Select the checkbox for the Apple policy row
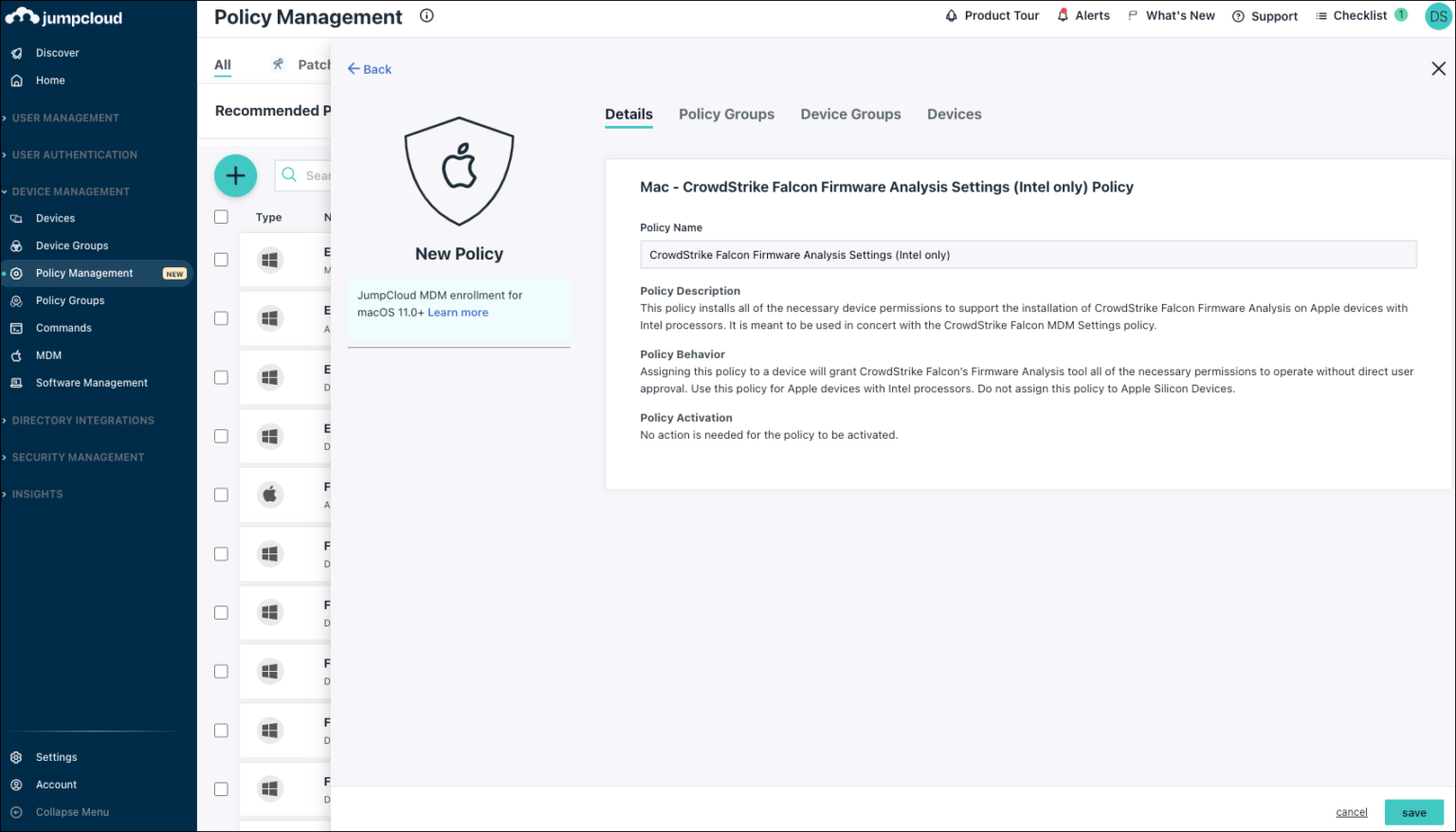The image size is (1456, 832). 221,494
